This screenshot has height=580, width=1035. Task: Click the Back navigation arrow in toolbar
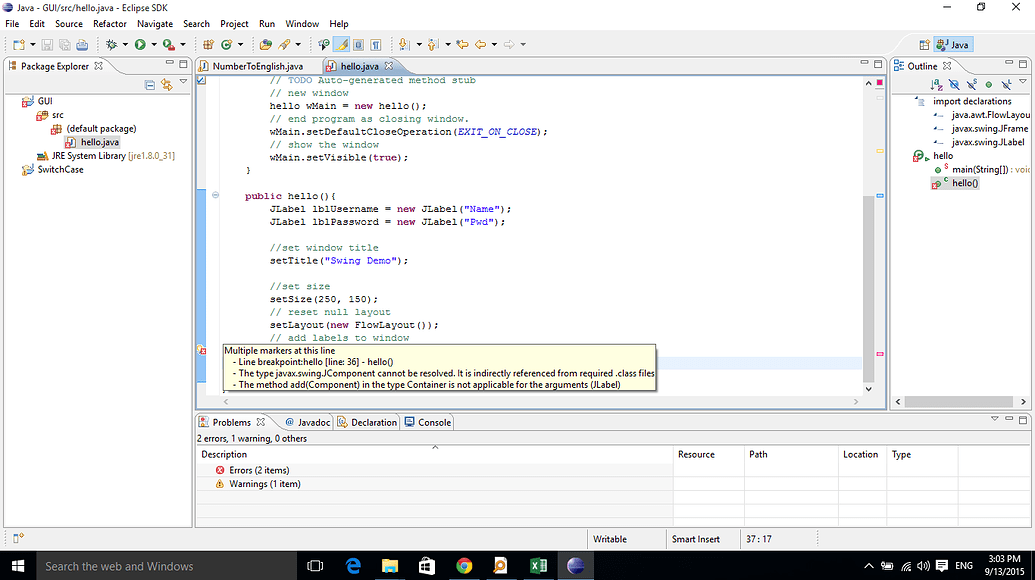481,44
